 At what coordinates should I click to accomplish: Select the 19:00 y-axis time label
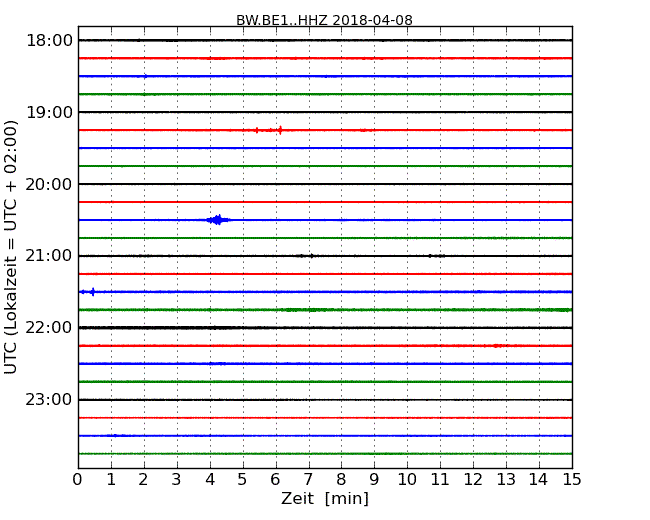pos(49,112)
